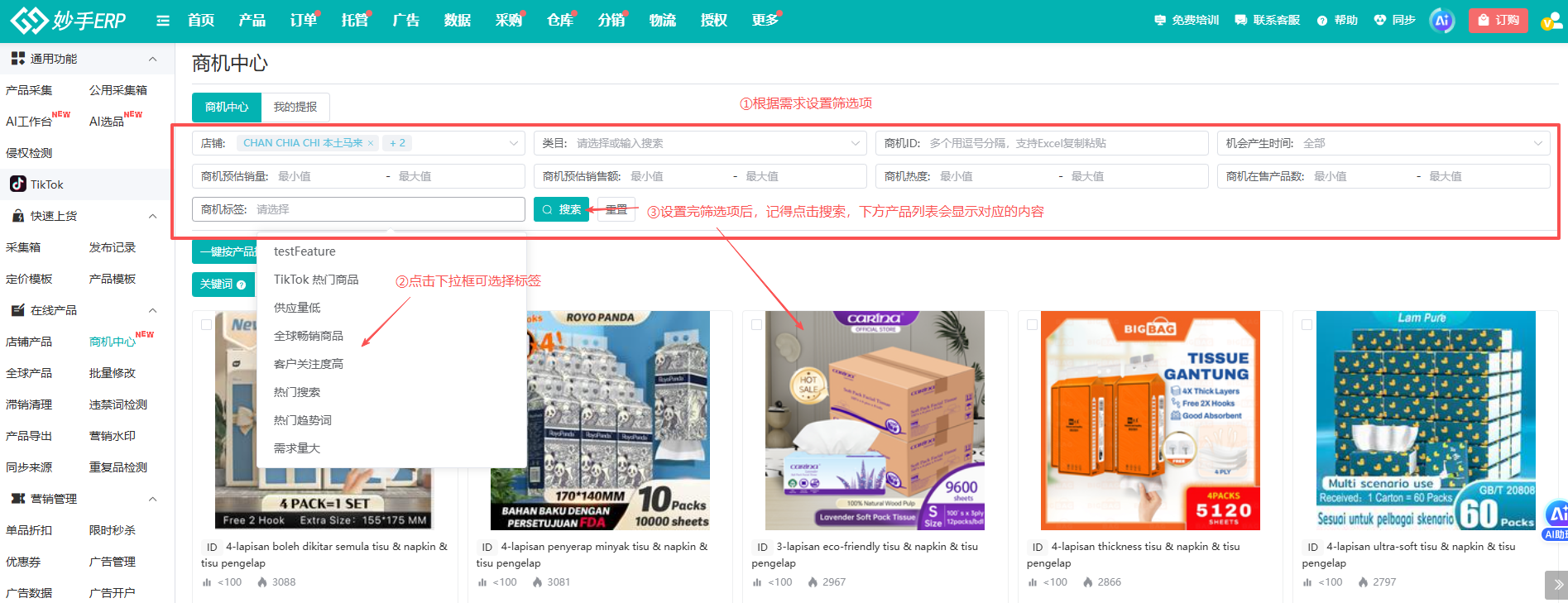Image resolution: width=1568 pixels, height=603 pixels.
Task: Open the AI assistant round icon in header
Action: click(x=1442, y=21)
